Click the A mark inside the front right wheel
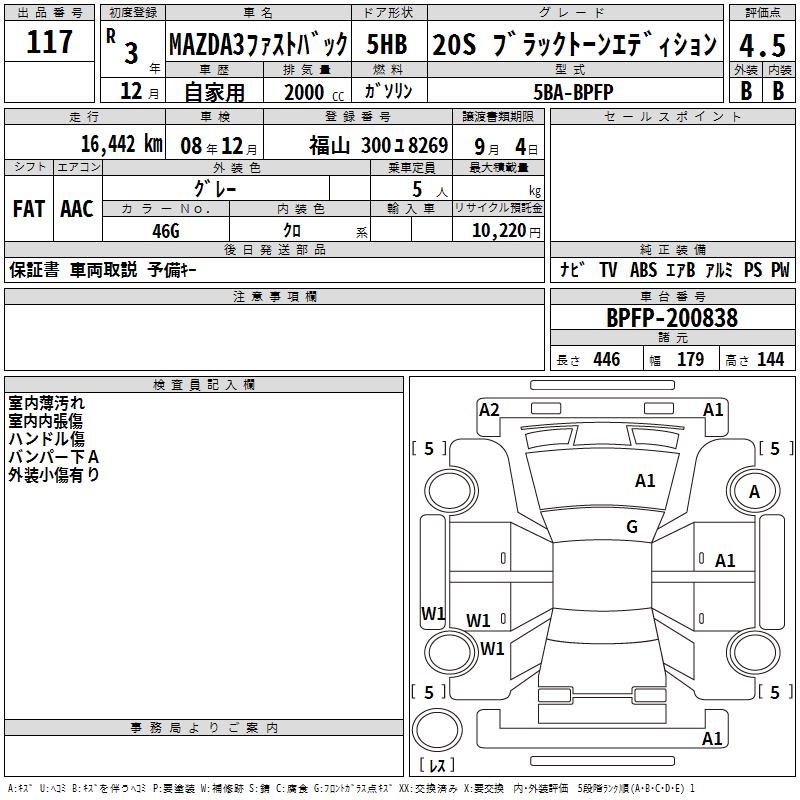 [x=754, y=492]
